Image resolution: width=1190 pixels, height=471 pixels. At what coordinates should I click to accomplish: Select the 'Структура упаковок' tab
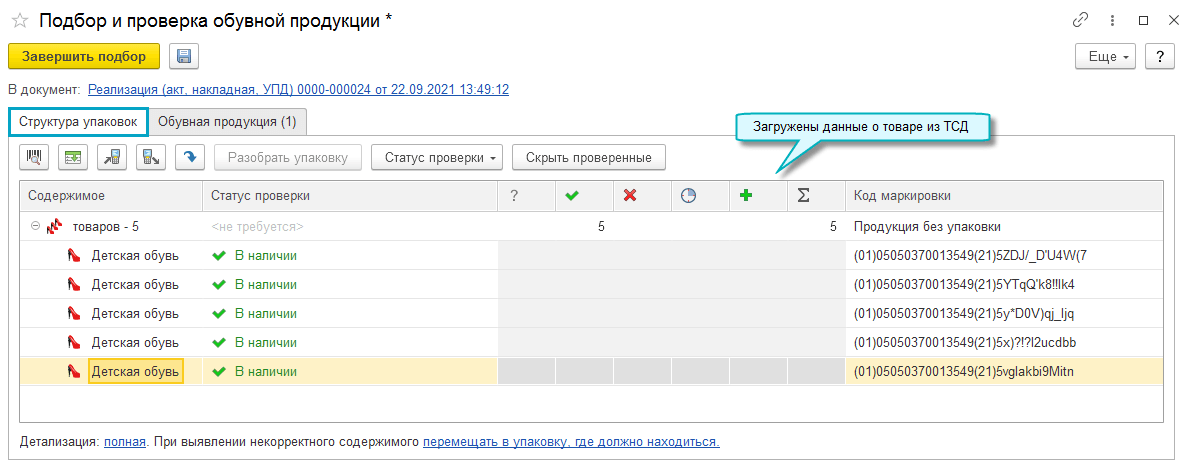pos(79,122)
